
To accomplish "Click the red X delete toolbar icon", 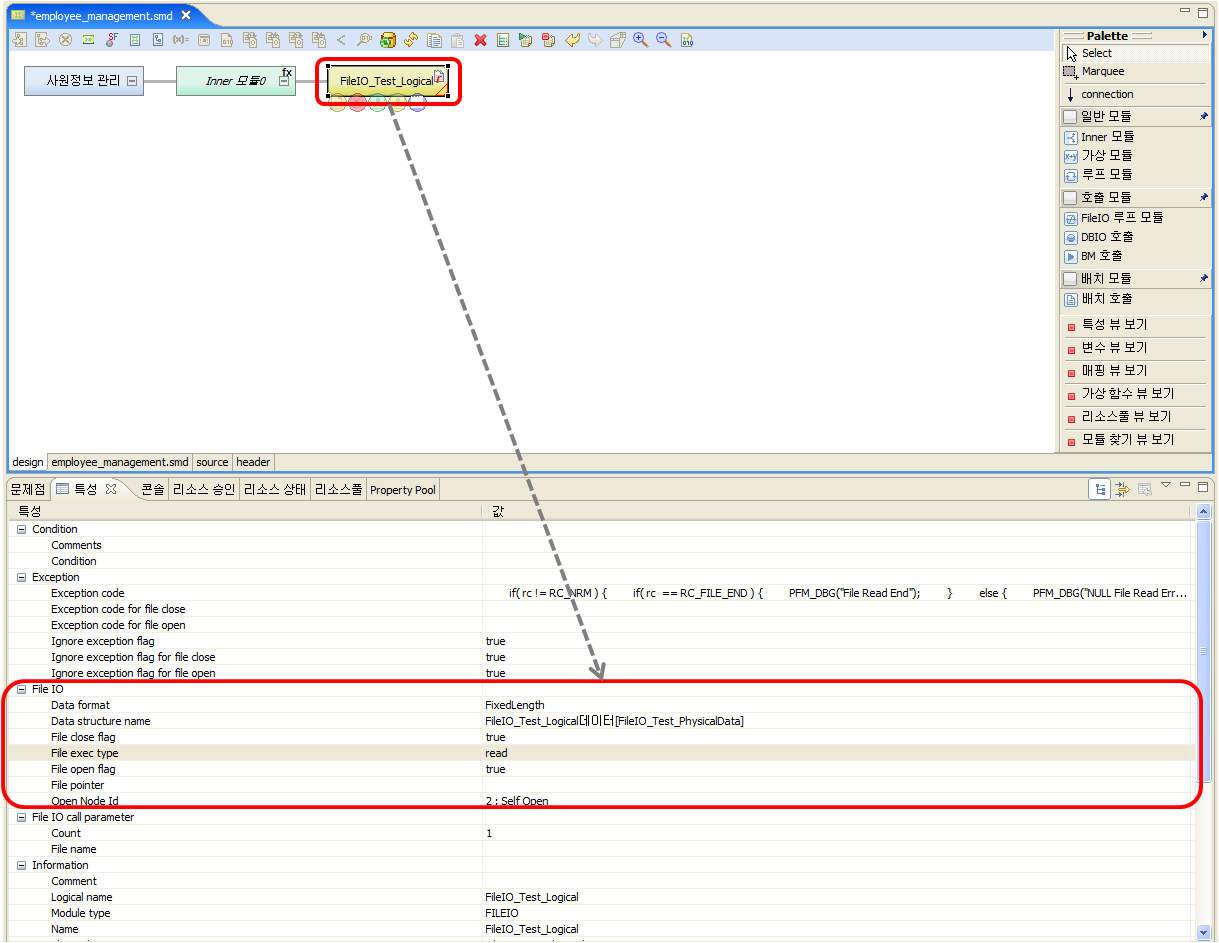I will [480, 40].
